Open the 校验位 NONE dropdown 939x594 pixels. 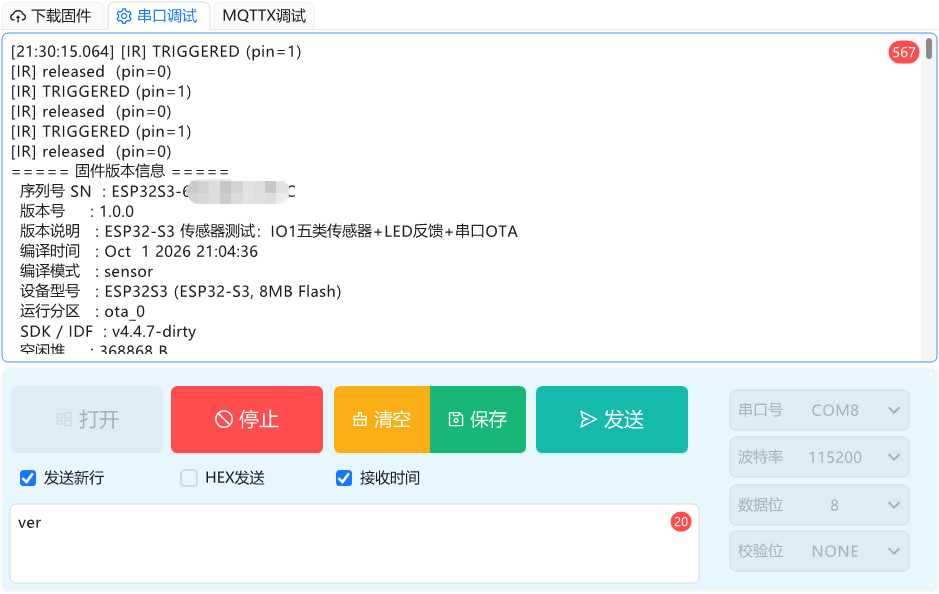click(x=819, y=551)
